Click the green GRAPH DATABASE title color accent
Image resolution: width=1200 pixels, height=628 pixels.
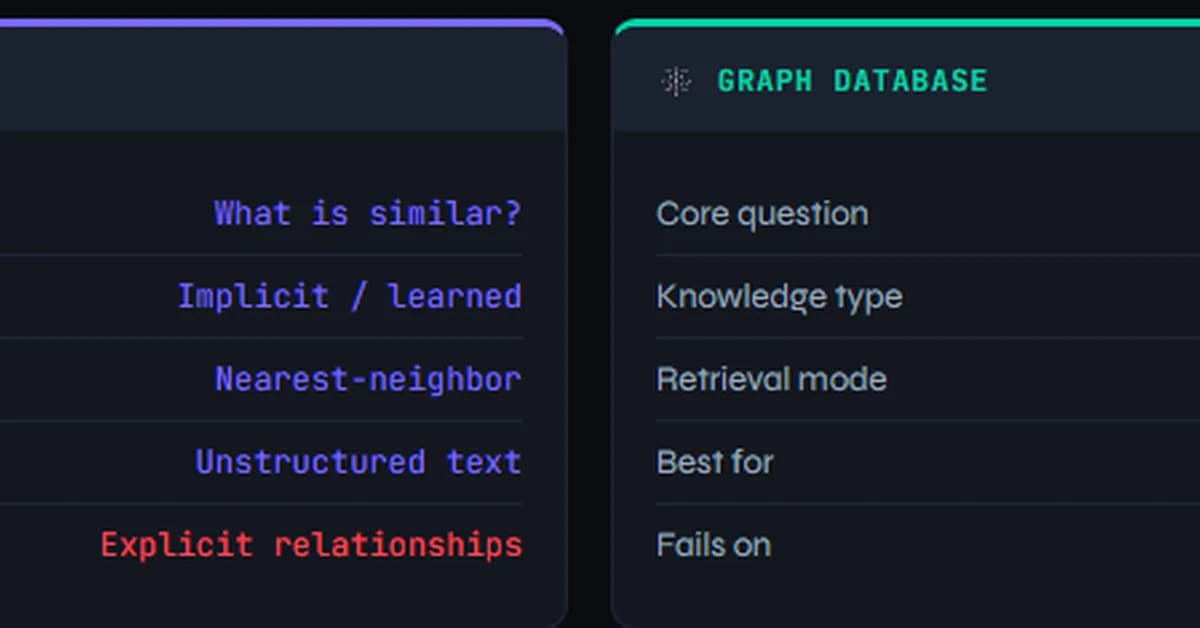(x=853, y=81)
